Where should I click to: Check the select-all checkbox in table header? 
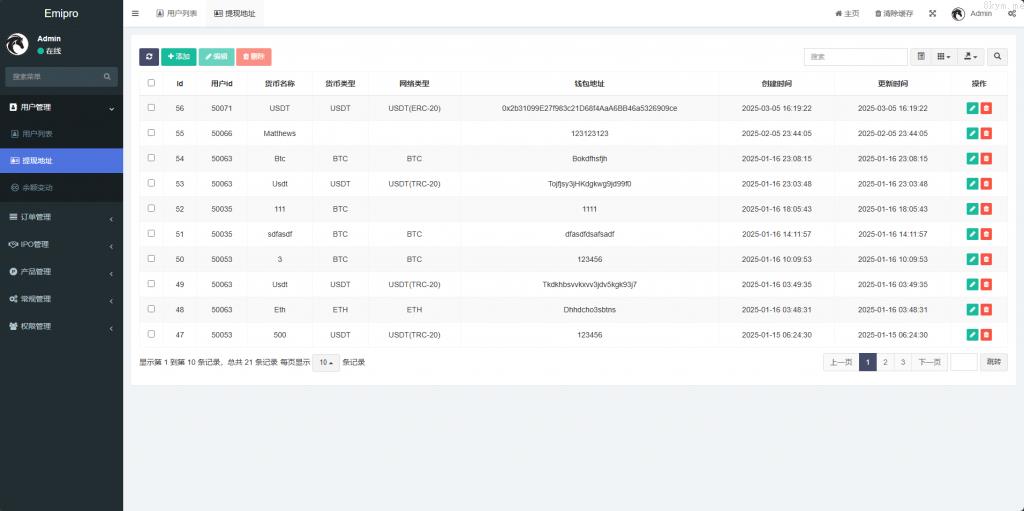[151, 83]
